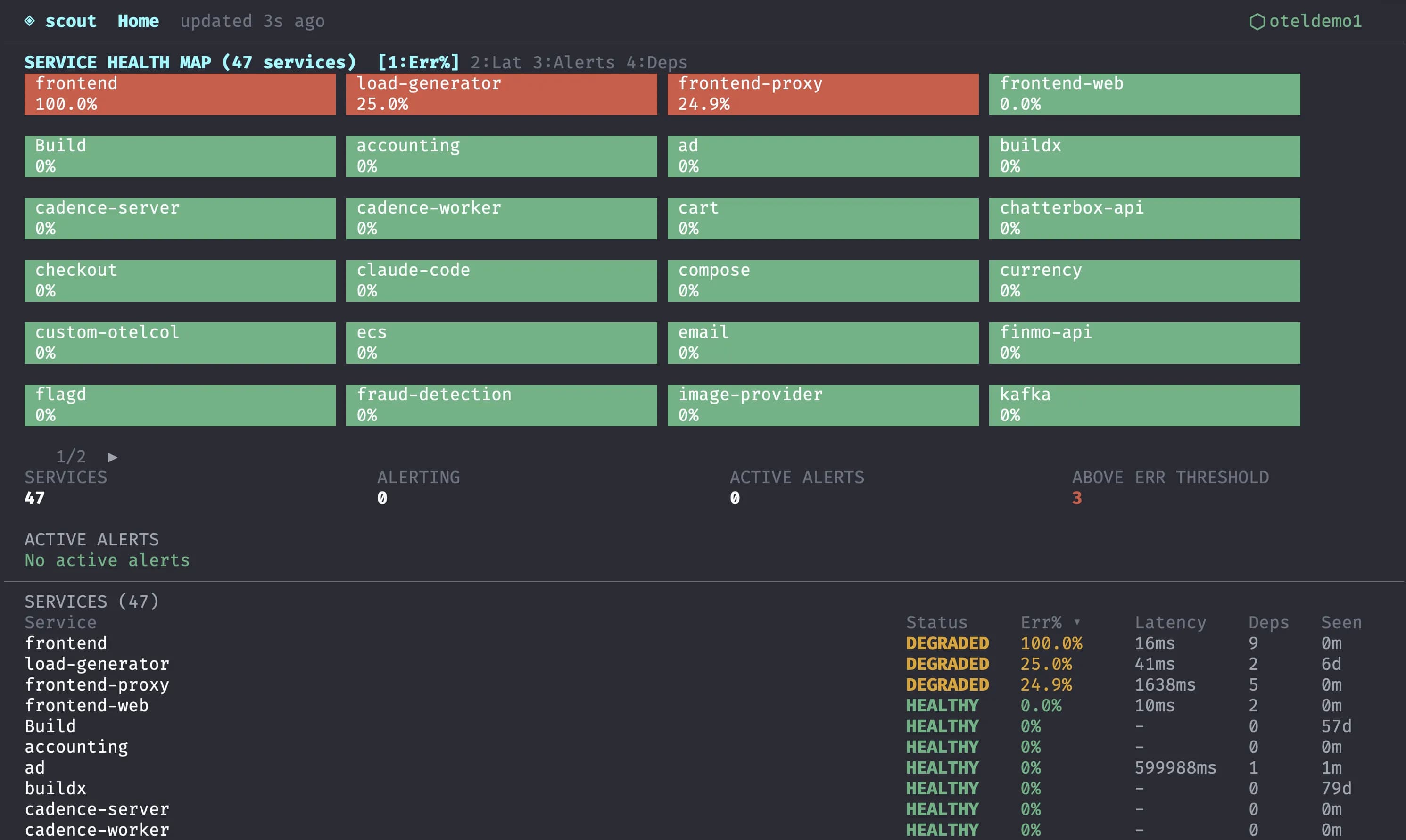
Task: Click the next-page arrow below the health map
Action: point(112,457)
